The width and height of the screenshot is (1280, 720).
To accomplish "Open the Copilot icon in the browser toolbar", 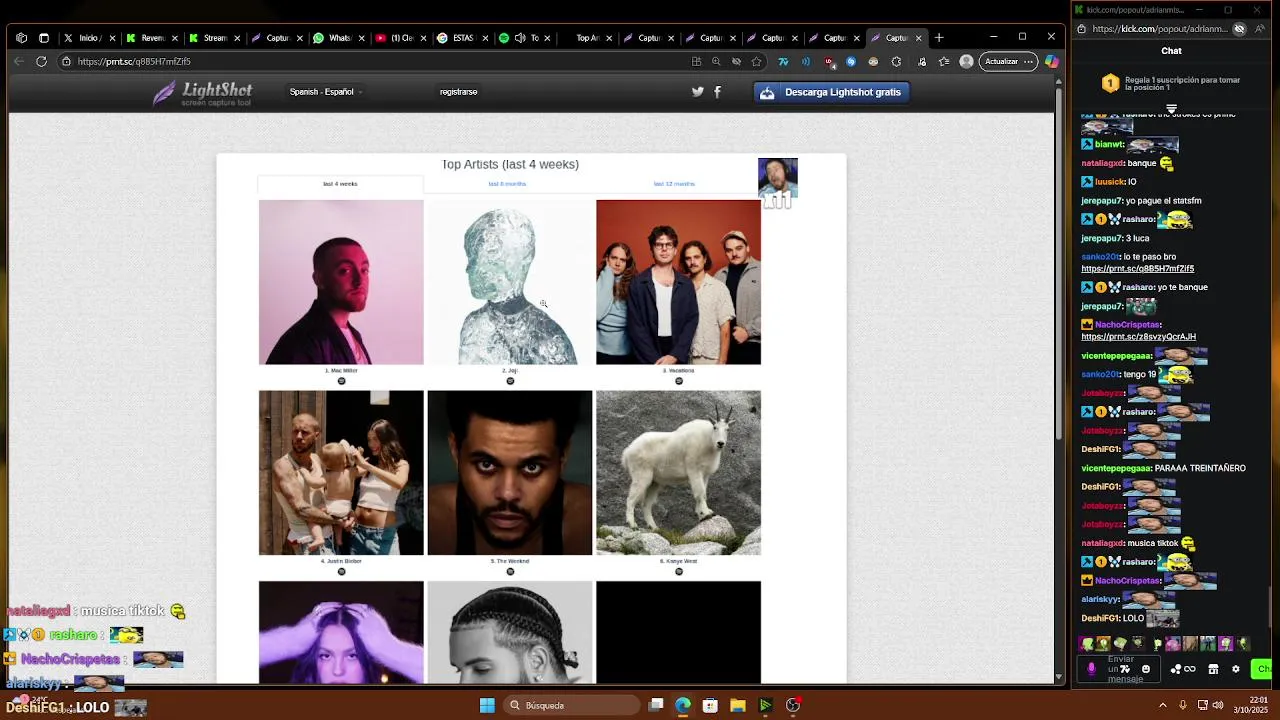I will 1051,61.
